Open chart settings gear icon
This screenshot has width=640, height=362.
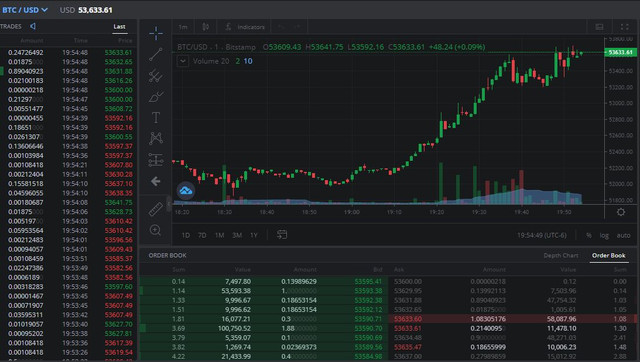pyautogui.click(x=621, y=212)
